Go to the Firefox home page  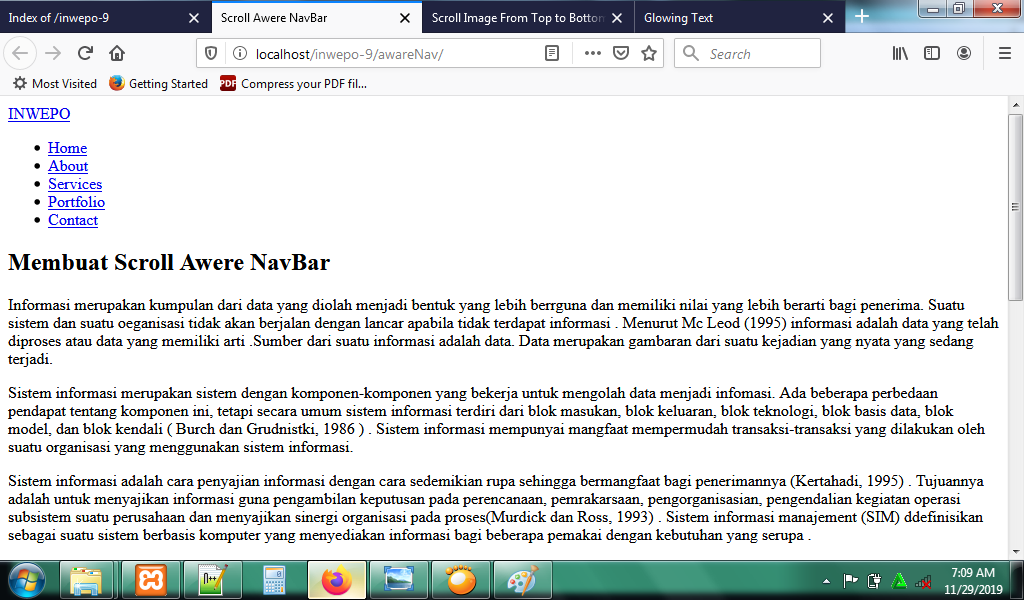click(117, 54)
